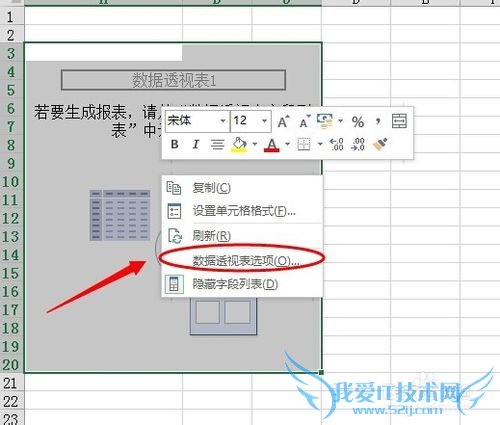Increase font size with the larger A icon
This screenshot has height=425, width=500.
pos(283,122)
